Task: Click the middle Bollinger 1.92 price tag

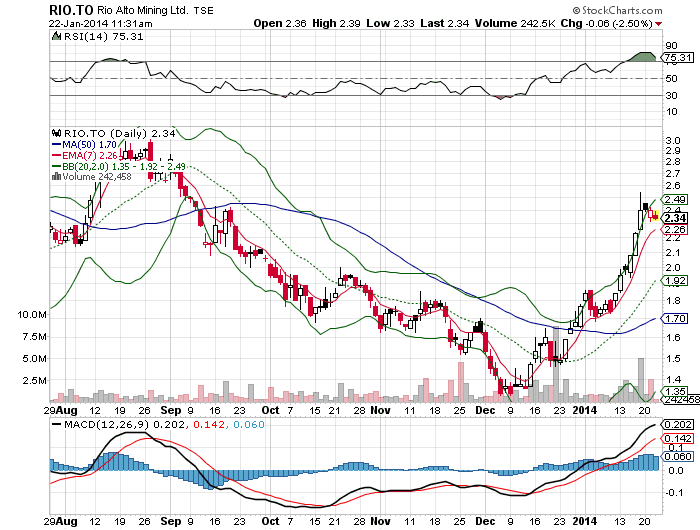Action: pyautogui.click(x=675, y=280)
